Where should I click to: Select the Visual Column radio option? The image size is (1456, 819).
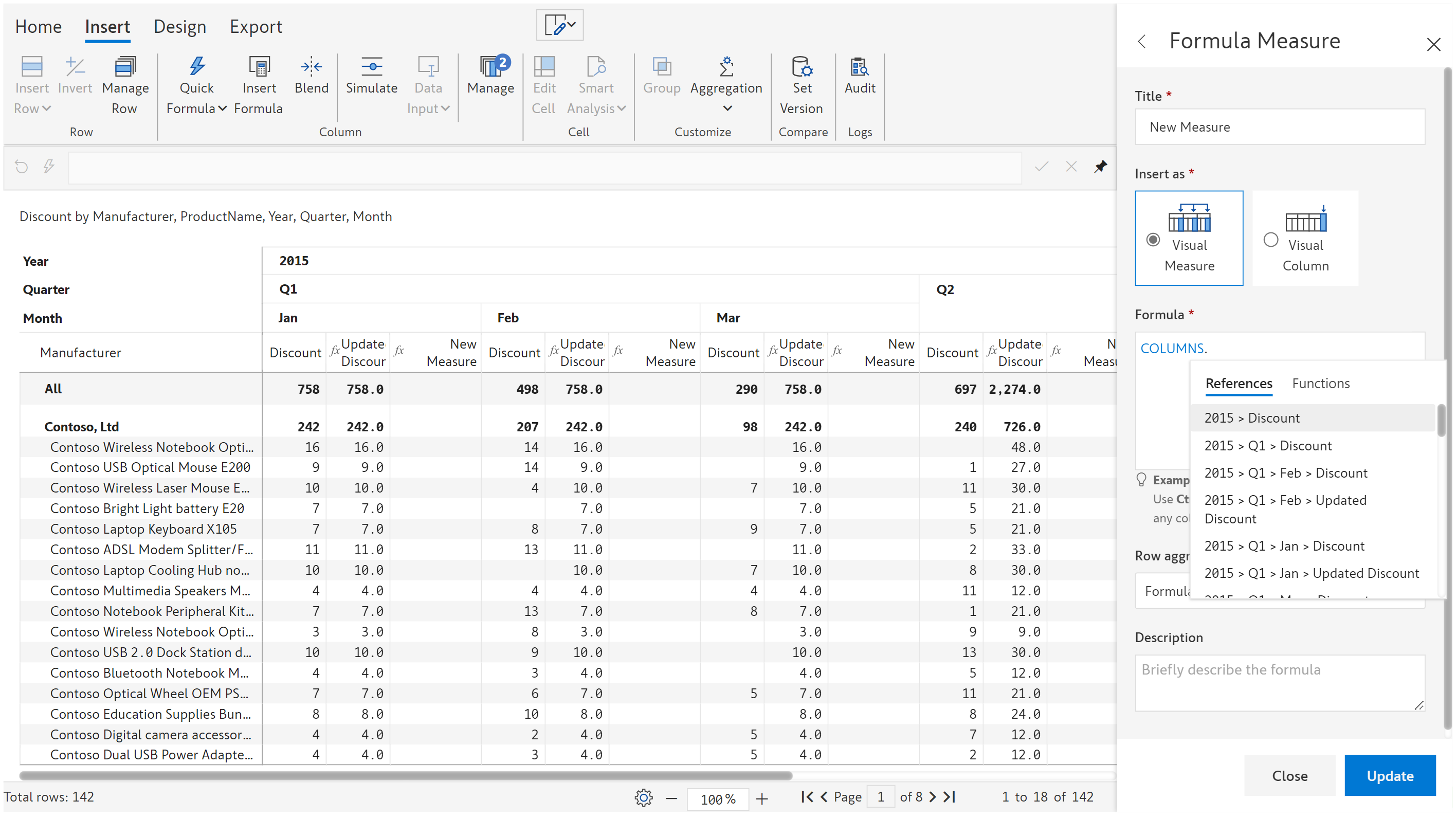[x=1270, y=240]
